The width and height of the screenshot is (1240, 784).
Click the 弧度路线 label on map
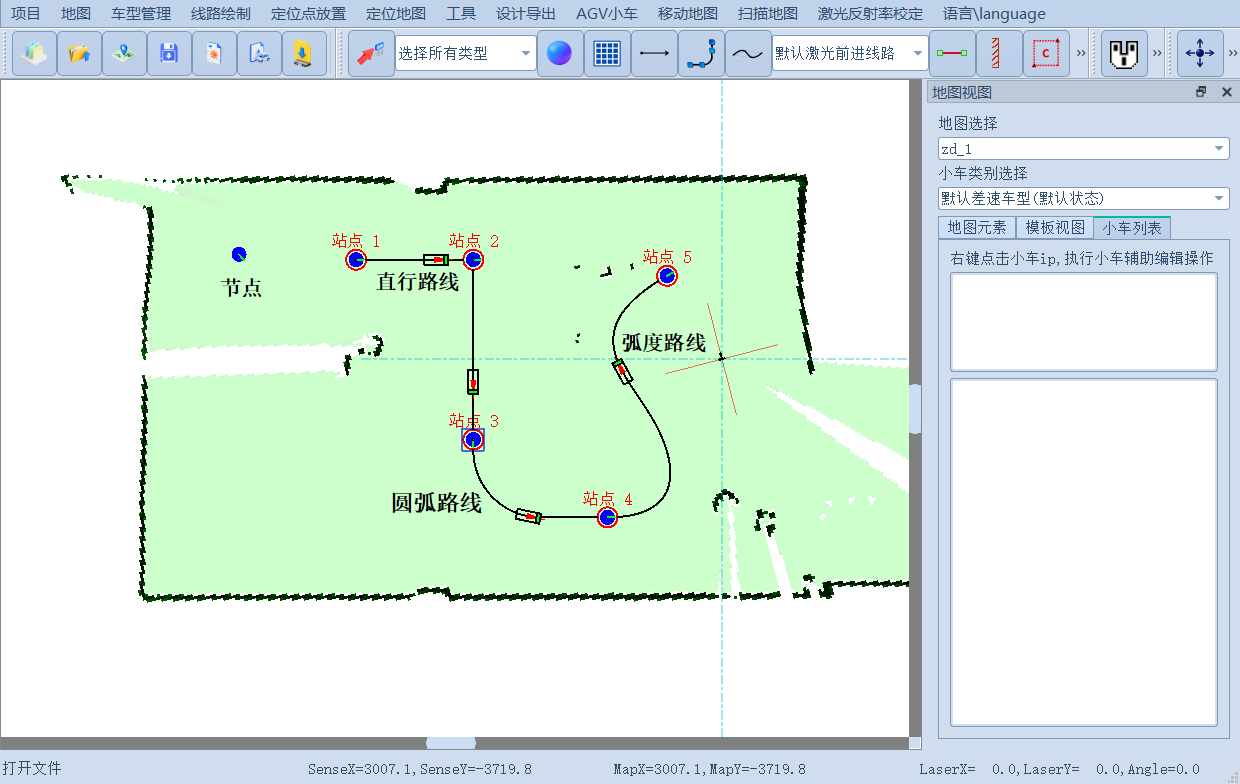coord(664,343)
